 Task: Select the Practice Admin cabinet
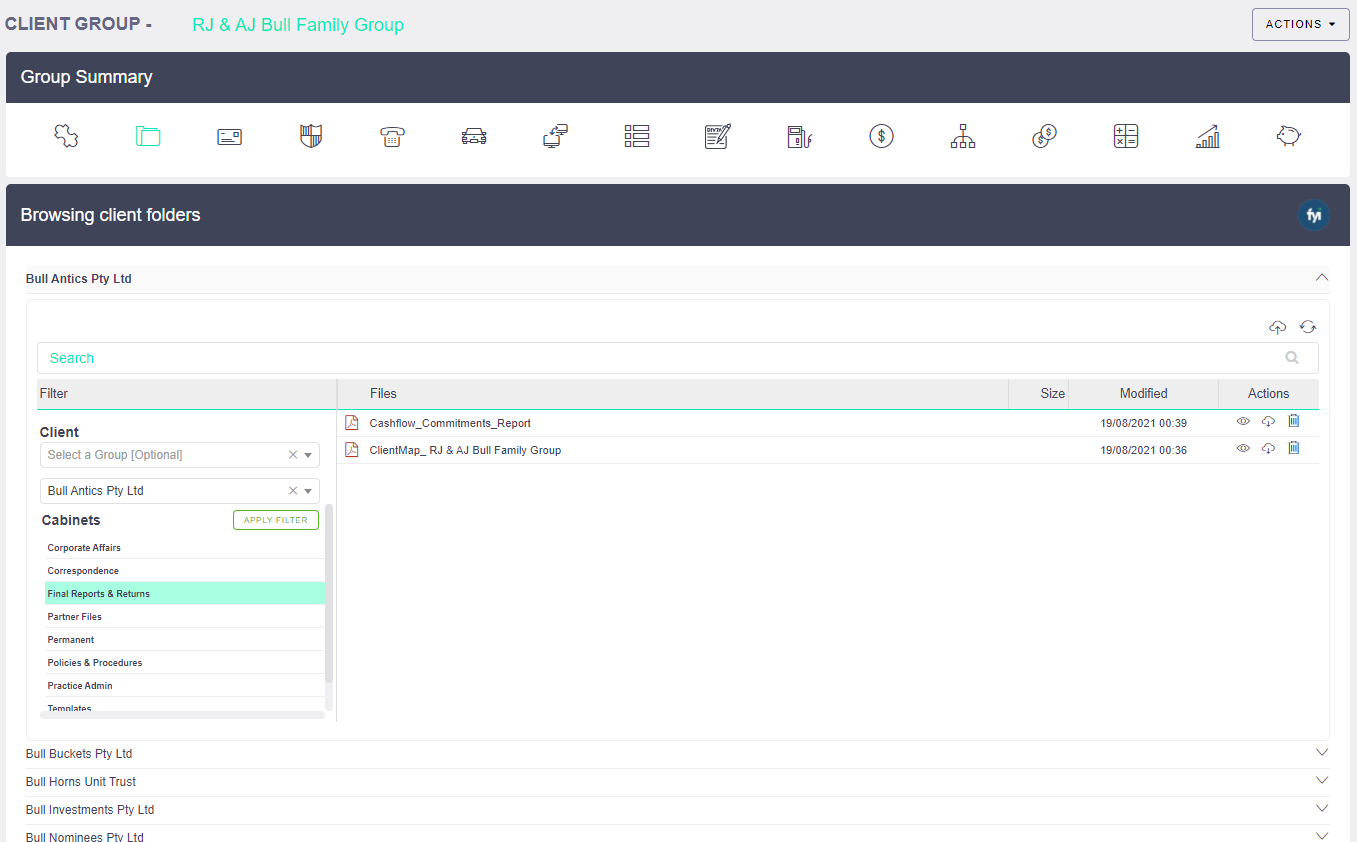point(185,686)
